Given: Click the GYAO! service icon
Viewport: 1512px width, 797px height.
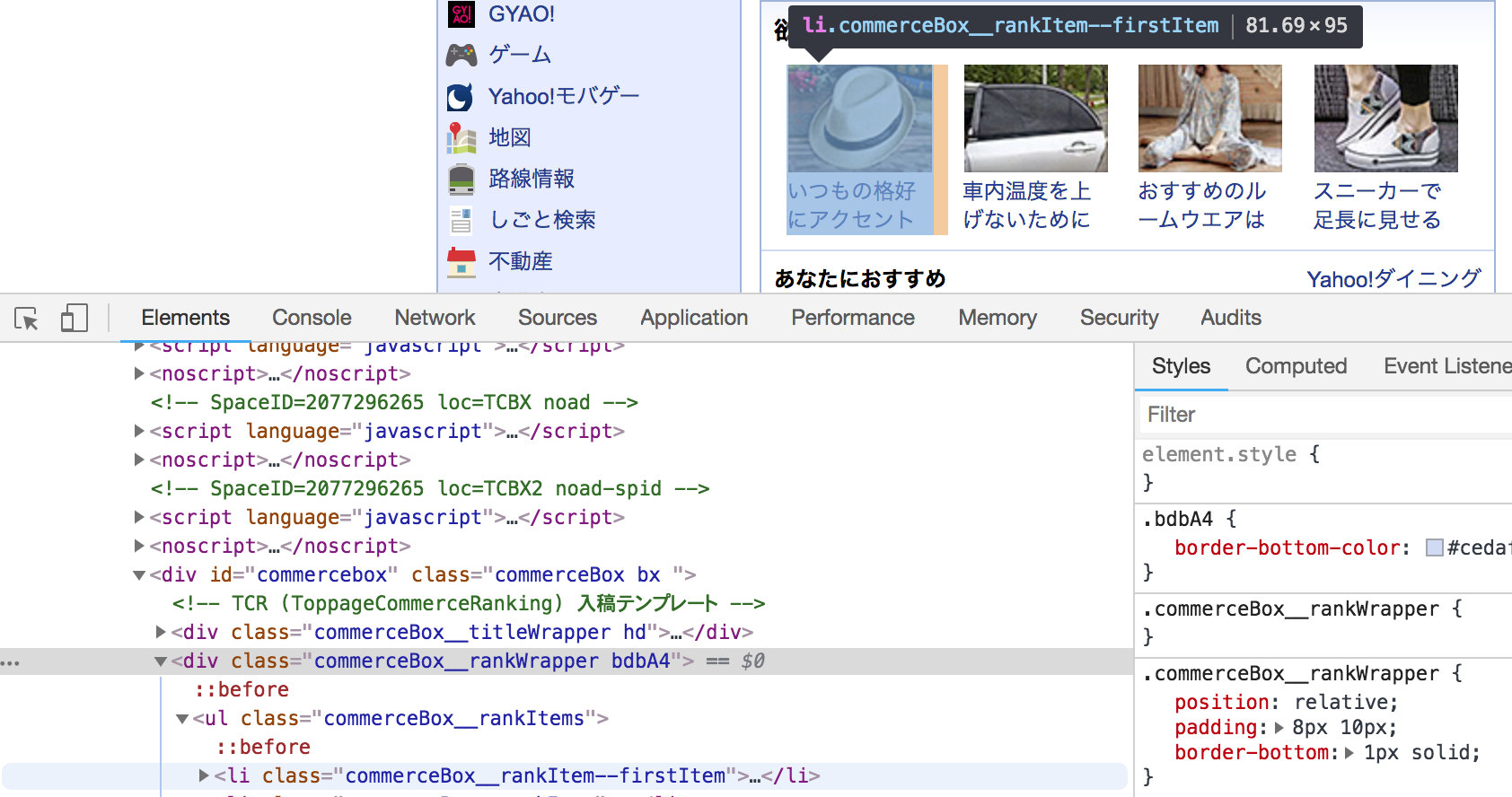Looking at the screenshot, I should pyautogui.click(x=462, y=13).
